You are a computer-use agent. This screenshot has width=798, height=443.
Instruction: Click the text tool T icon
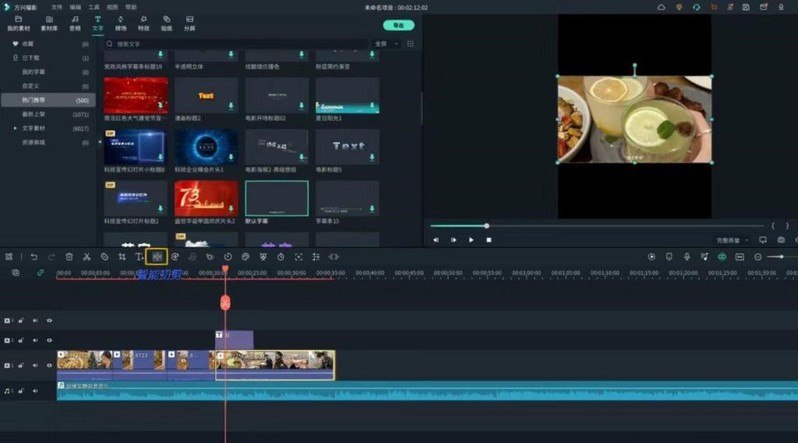click(x=138, y=257)
